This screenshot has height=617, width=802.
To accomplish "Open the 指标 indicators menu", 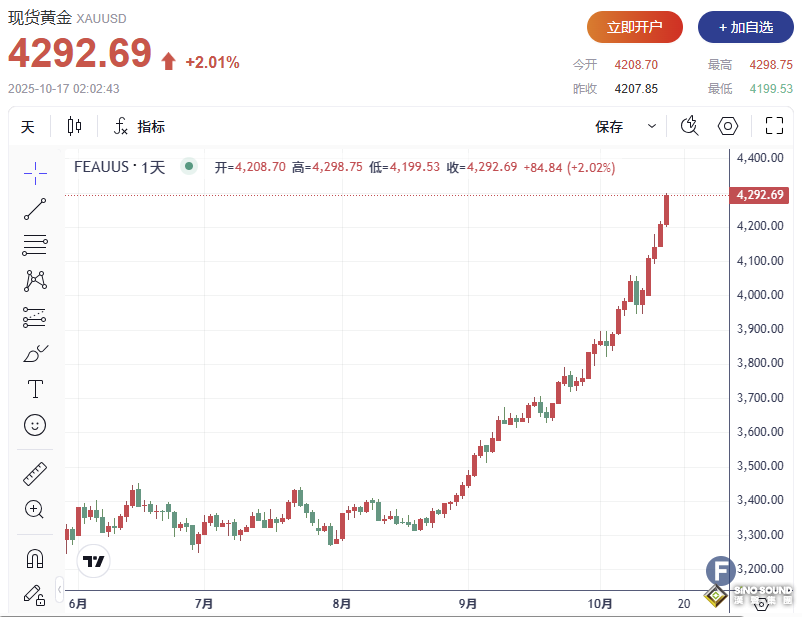I will coord(140,126).
